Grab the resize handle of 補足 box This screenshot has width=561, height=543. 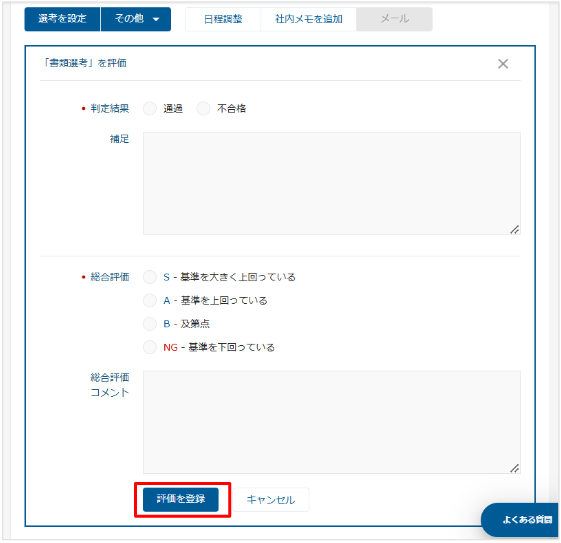point(514,230)
